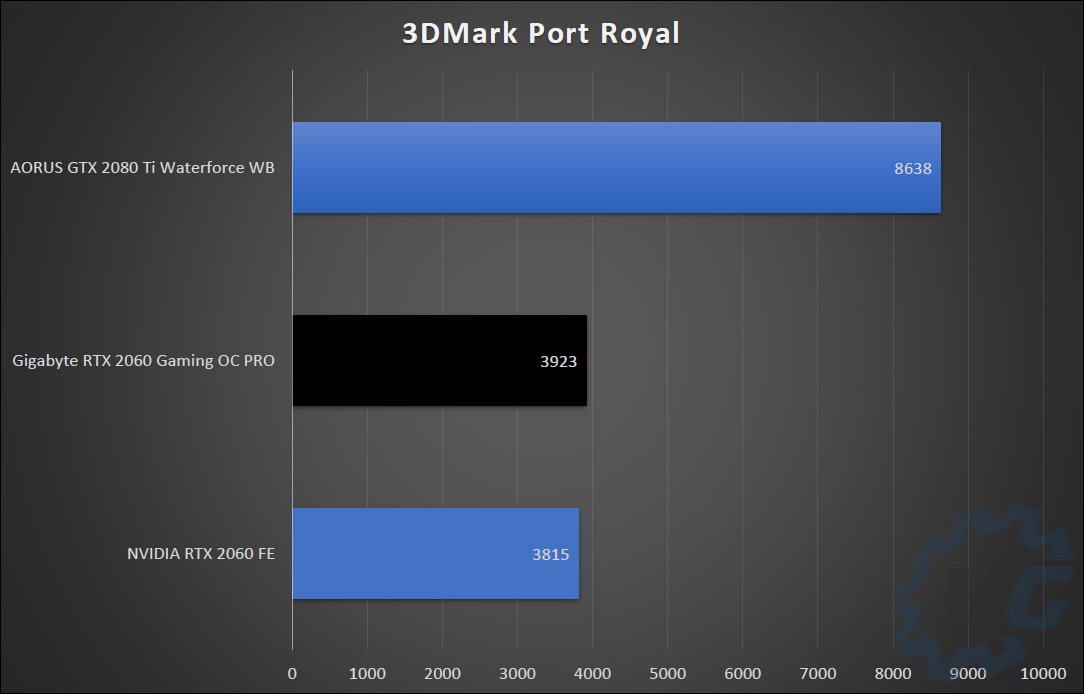Click the axis label 1000
This screenshot has width=1084, height=694.
367,673
